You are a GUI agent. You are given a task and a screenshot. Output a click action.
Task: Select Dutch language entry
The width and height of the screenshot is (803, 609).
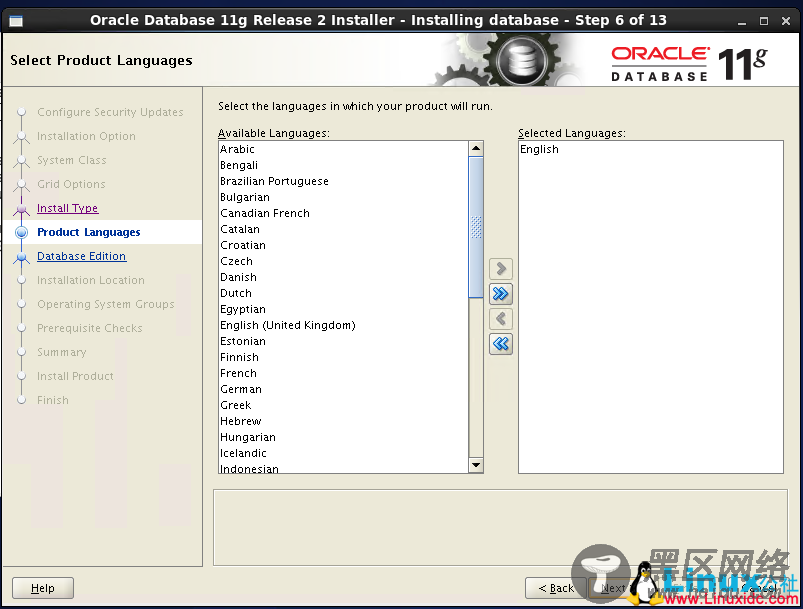point(343,293)
